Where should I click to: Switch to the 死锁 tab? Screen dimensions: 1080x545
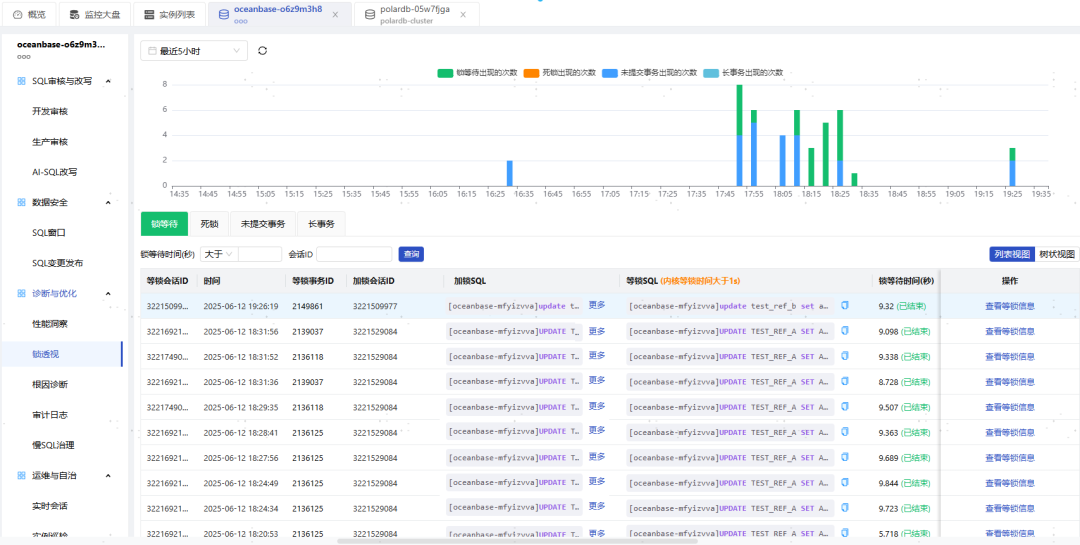pyautogui.click(x=209, y=224)
